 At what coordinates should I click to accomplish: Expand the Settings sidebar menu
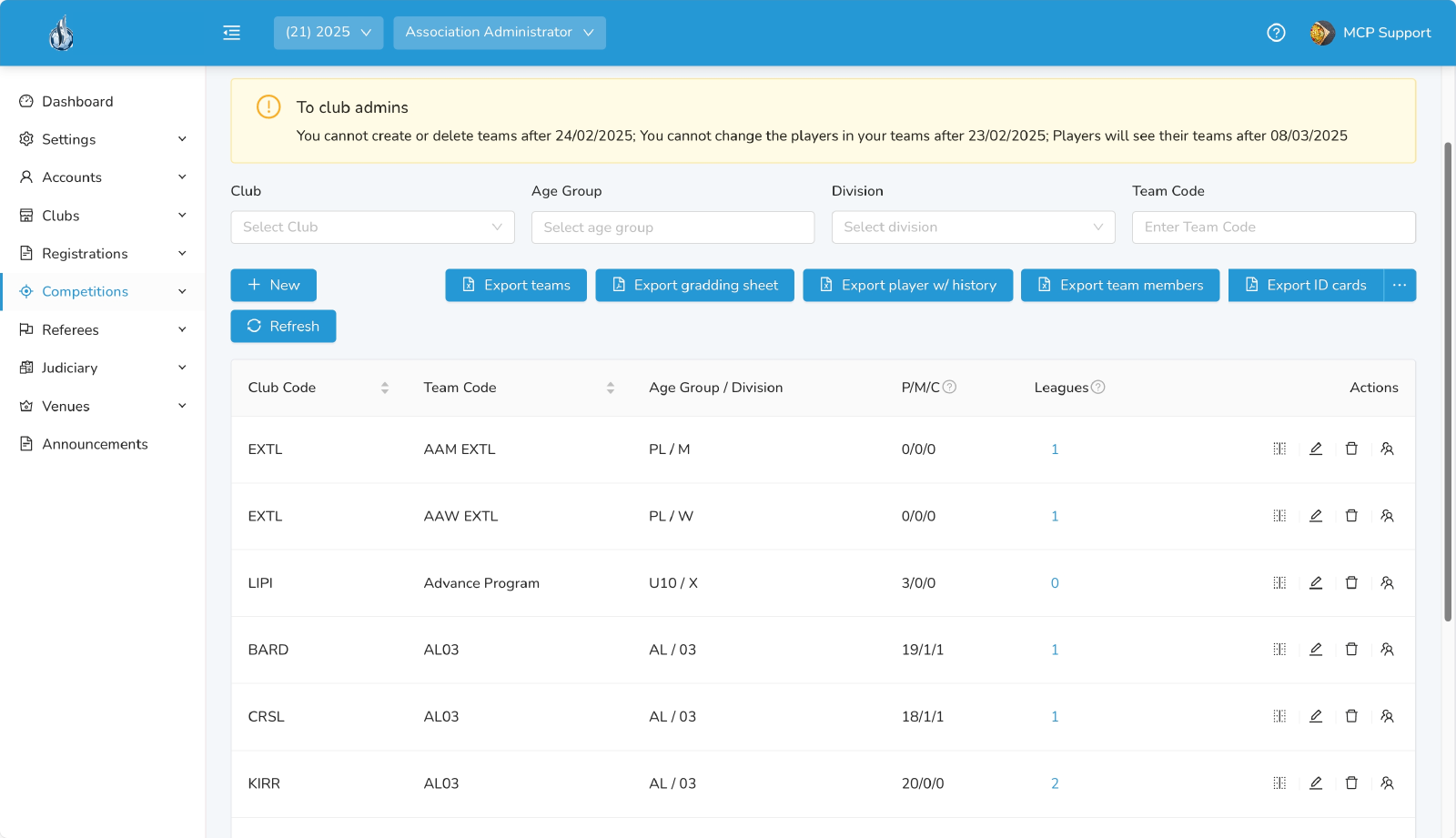pyautogui.click(x=103, y=139)
